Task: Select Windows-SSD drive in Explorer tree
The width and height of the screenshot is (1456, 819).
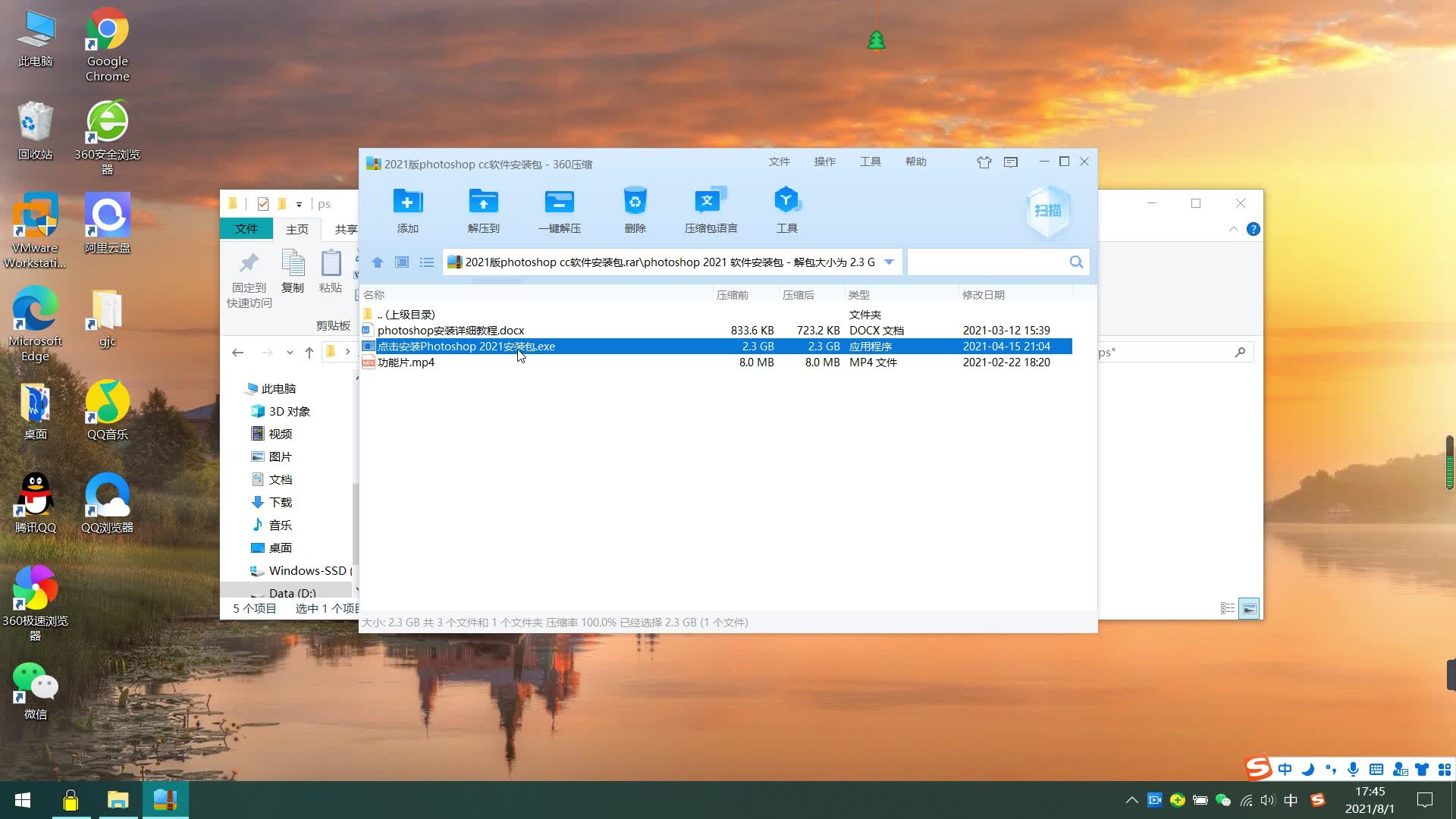Action: coord(301,571)
